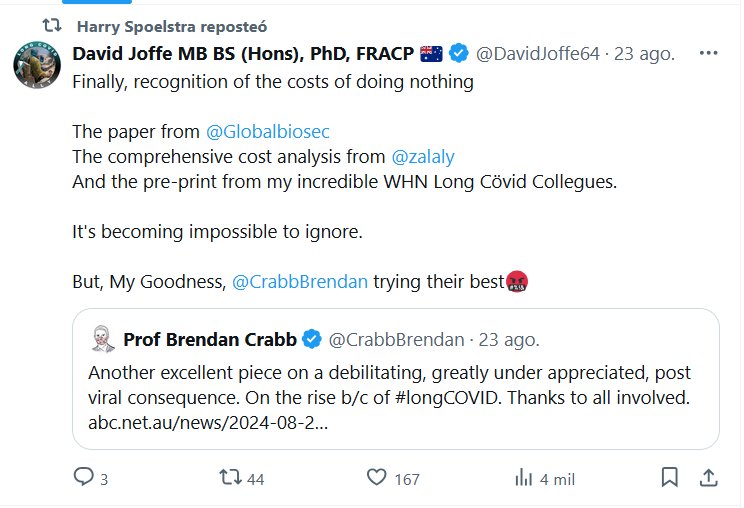Open @CrabbBrendan mention in main tweet
The image size is (744, 508).
click(300, 283)
